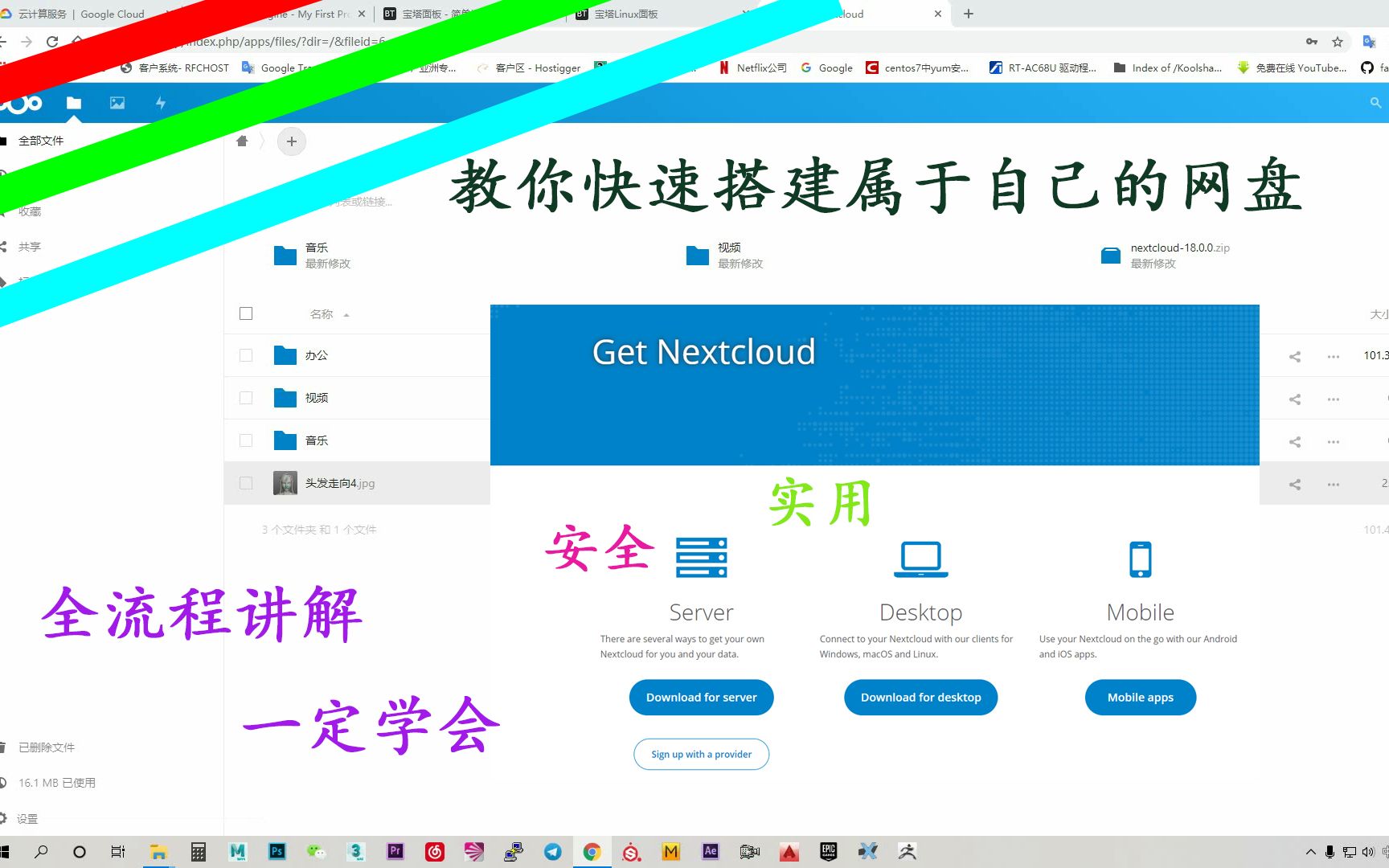The width and height of the screenshot is (1389, 868).
Task: Open 客户区 - Hostigger bookmark
Action: pyautogui.click(x=529, y=68)
